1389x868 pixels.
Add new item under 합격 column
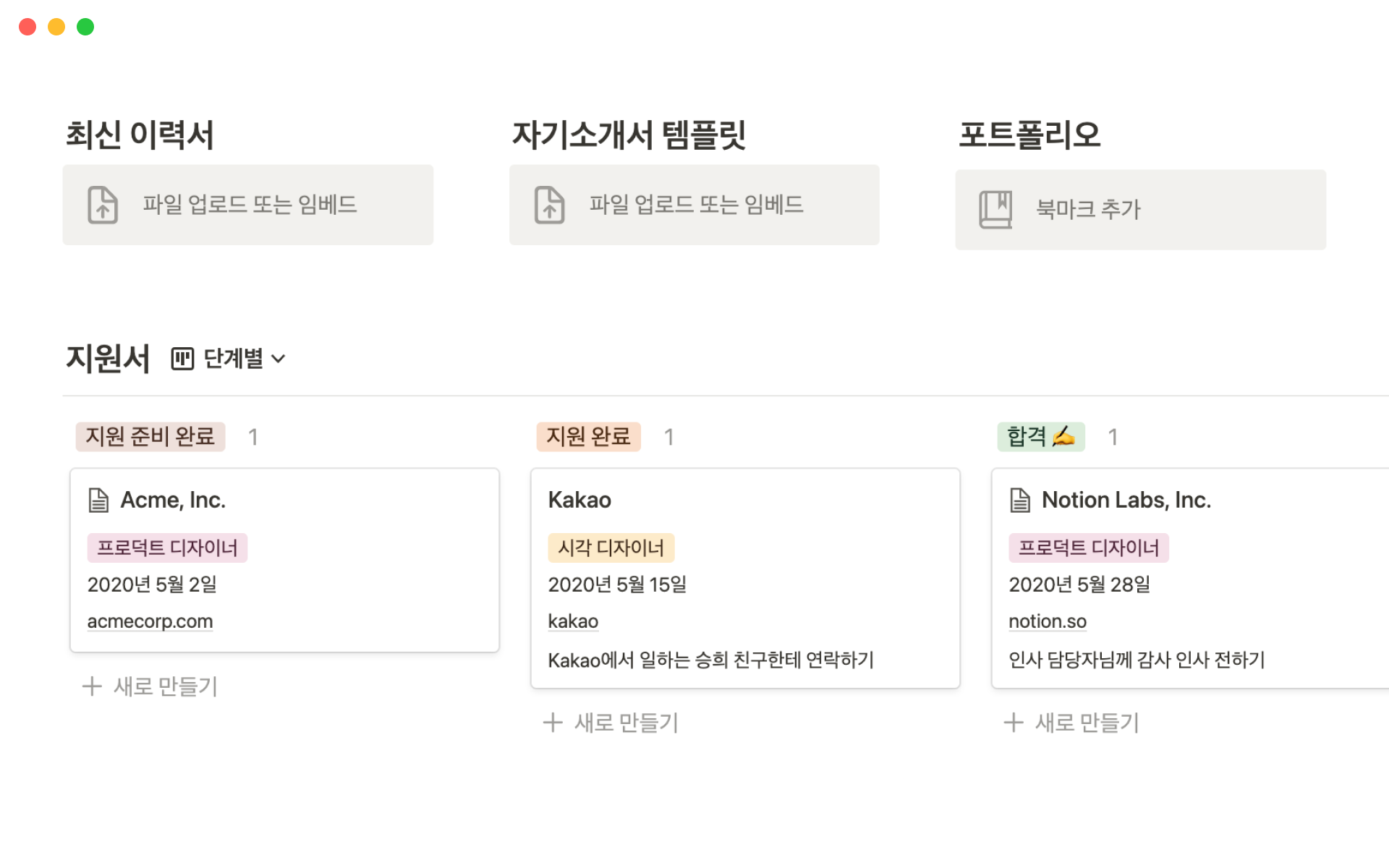1072,723
